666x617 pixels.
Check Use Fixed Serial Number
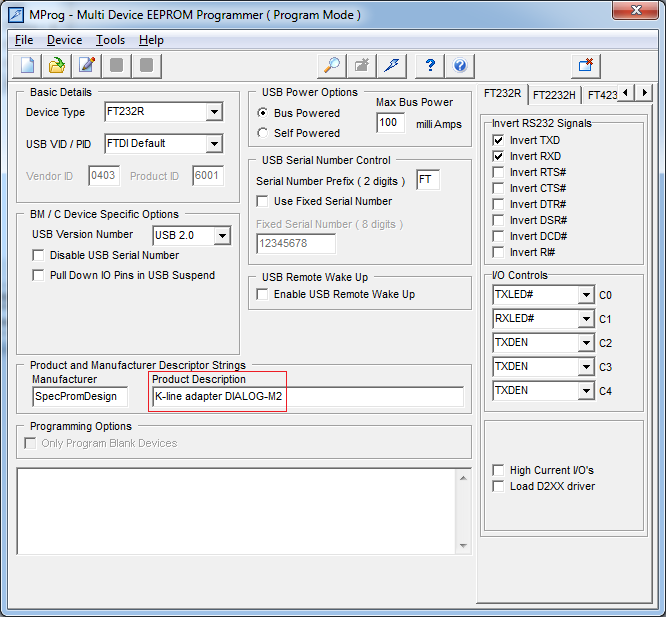264,201
